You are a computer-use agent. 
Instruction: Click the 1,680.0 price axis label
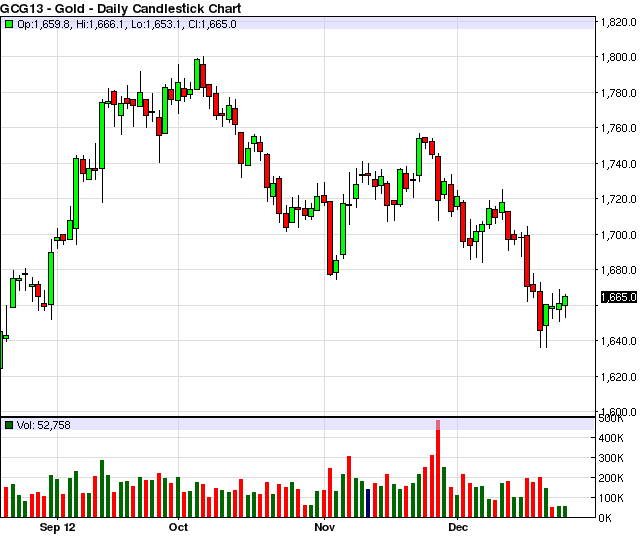tap(619, 270)
